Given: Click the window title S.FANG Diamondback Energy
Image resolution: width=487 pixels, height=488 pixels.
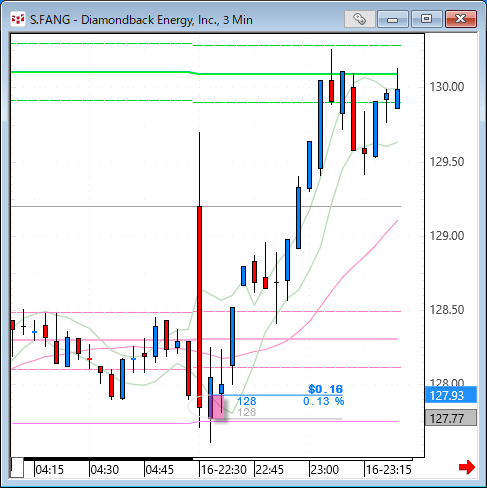Looking at the screenshot, I should pyautogui.click(x=141, y=20).
